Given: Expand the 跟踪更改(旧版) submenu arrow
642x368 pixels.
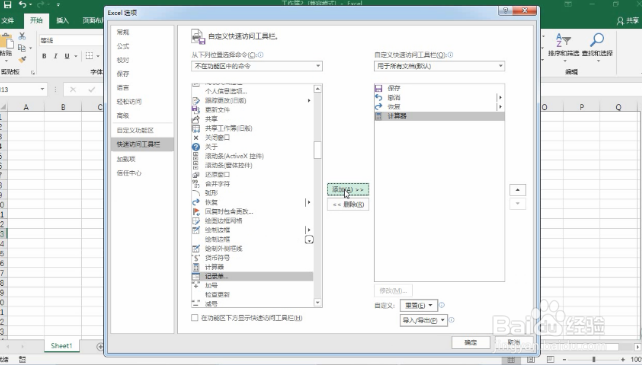Looking at the screenshot, I should (309, 100).
